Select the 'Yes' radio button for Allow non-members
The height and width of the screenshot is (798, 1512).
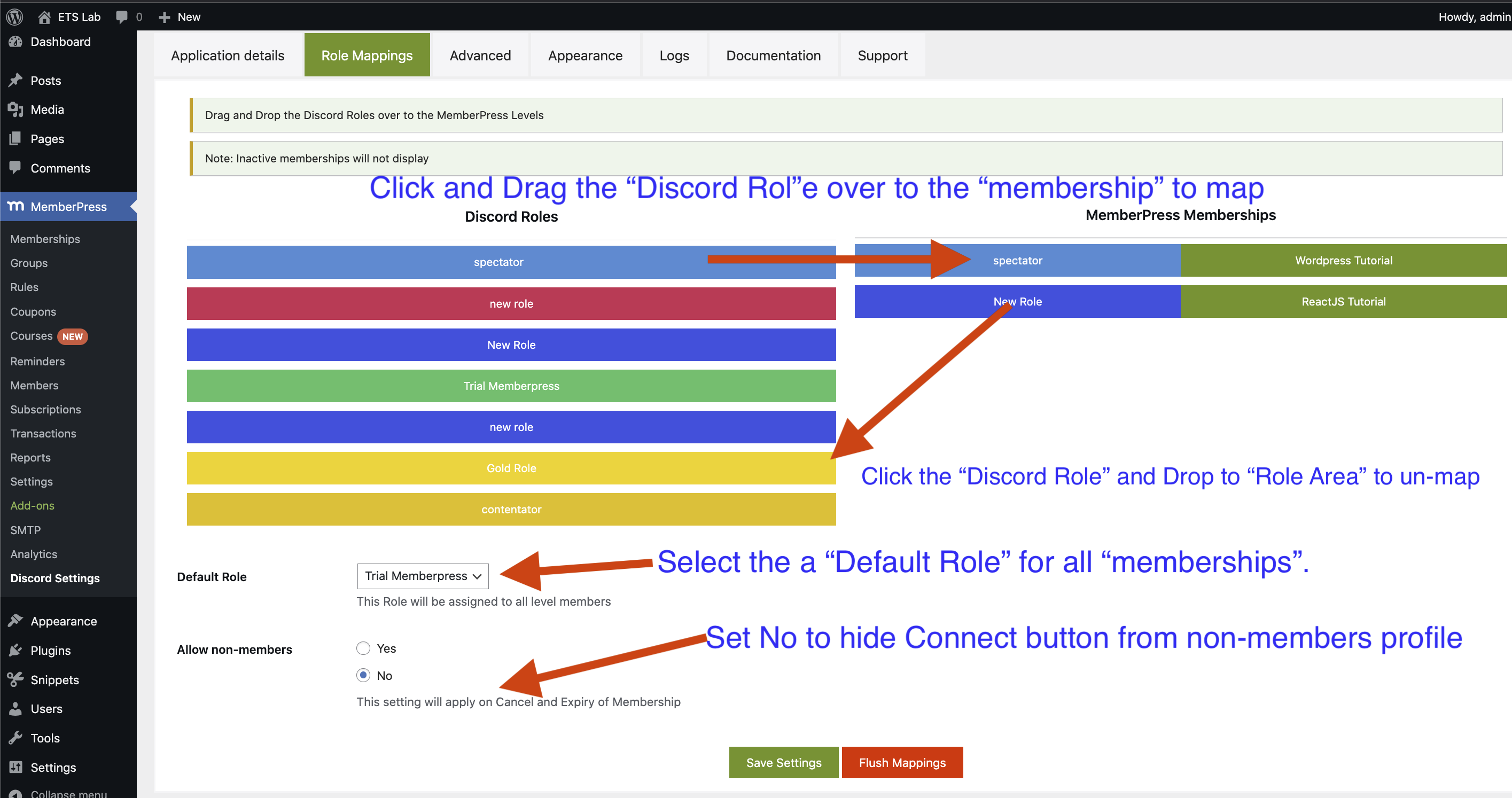point(363,648)
